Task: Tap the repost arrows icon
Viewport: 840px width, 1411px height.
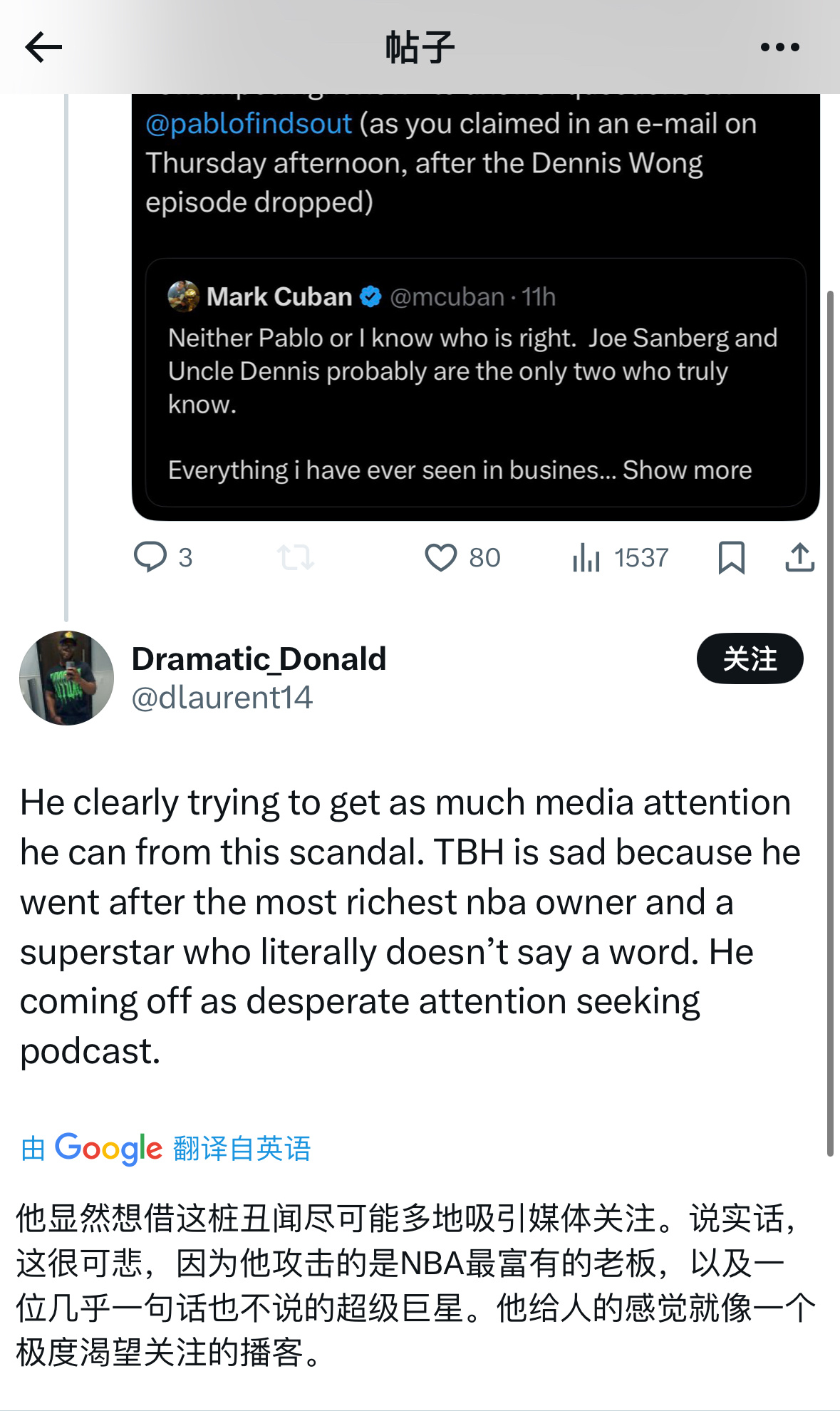Action: pyautogui.click(x=296, y=557)
